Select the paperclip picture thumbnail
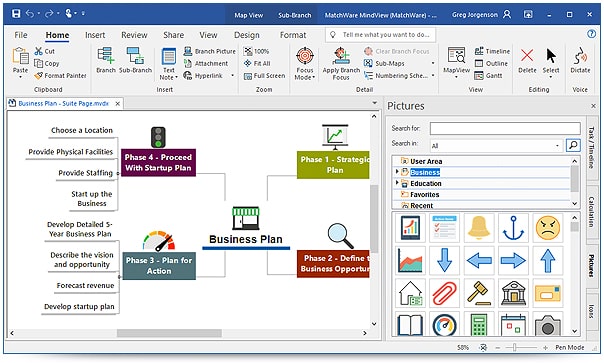 pyautogui.click(x=445, y=294)
